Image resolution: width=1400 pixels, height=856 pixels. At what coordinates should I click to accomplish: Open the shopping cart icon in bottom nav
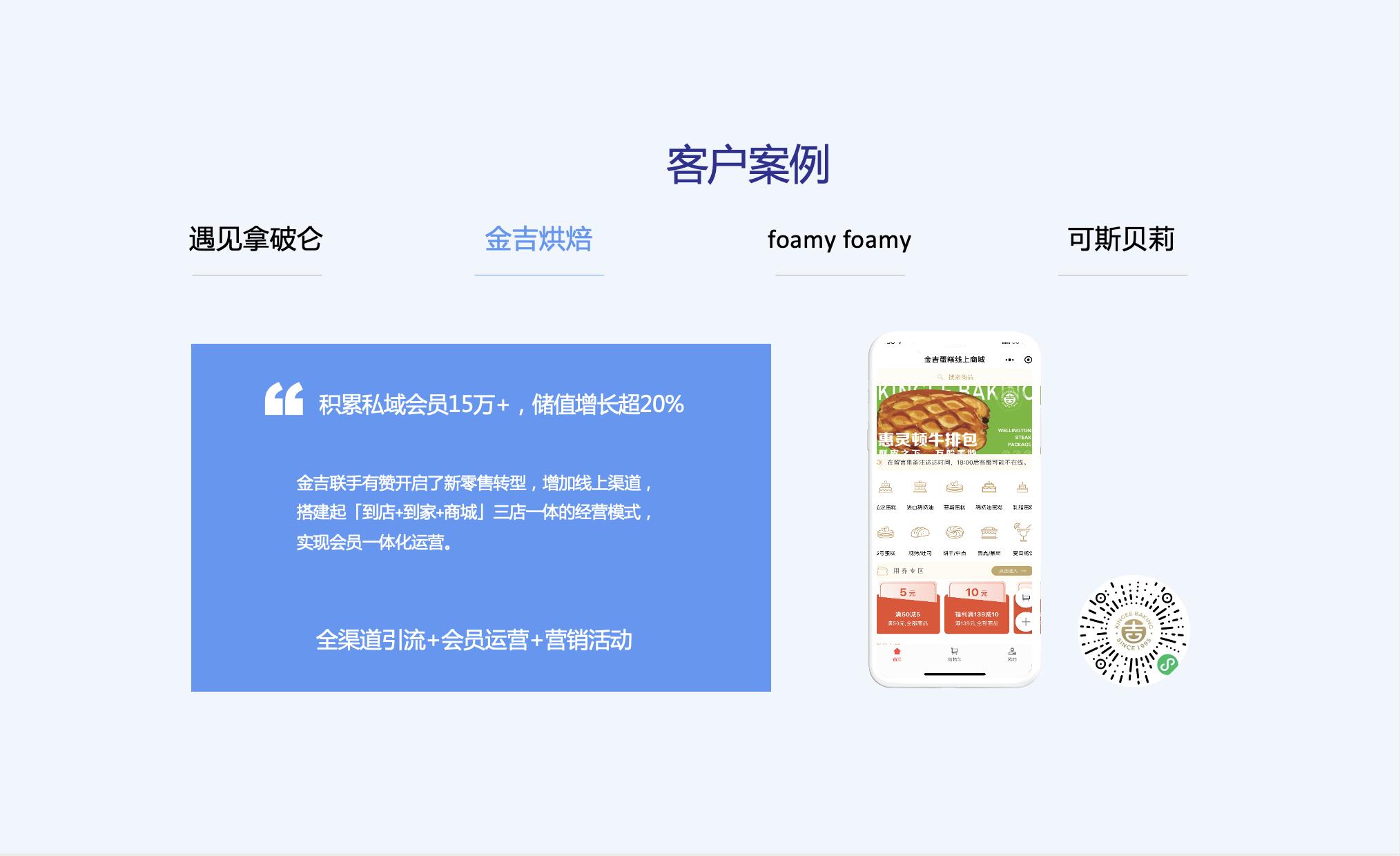(x=953, y=653)
